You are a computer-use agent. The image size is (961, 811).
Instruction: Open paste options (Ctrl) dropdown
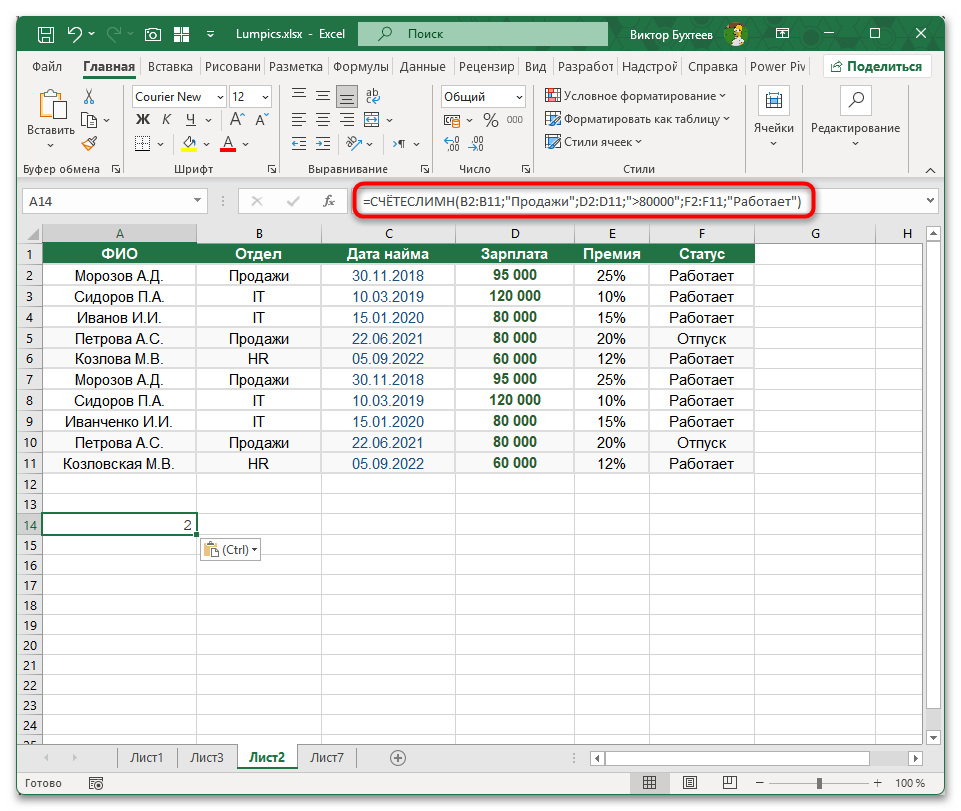(230, 550)
